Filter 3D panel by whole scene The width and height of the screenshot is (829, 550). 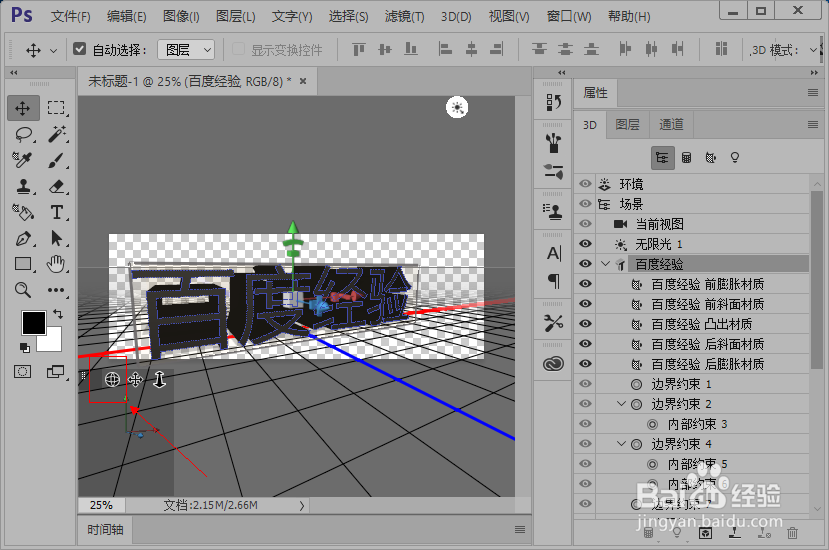tap(662, 158)
